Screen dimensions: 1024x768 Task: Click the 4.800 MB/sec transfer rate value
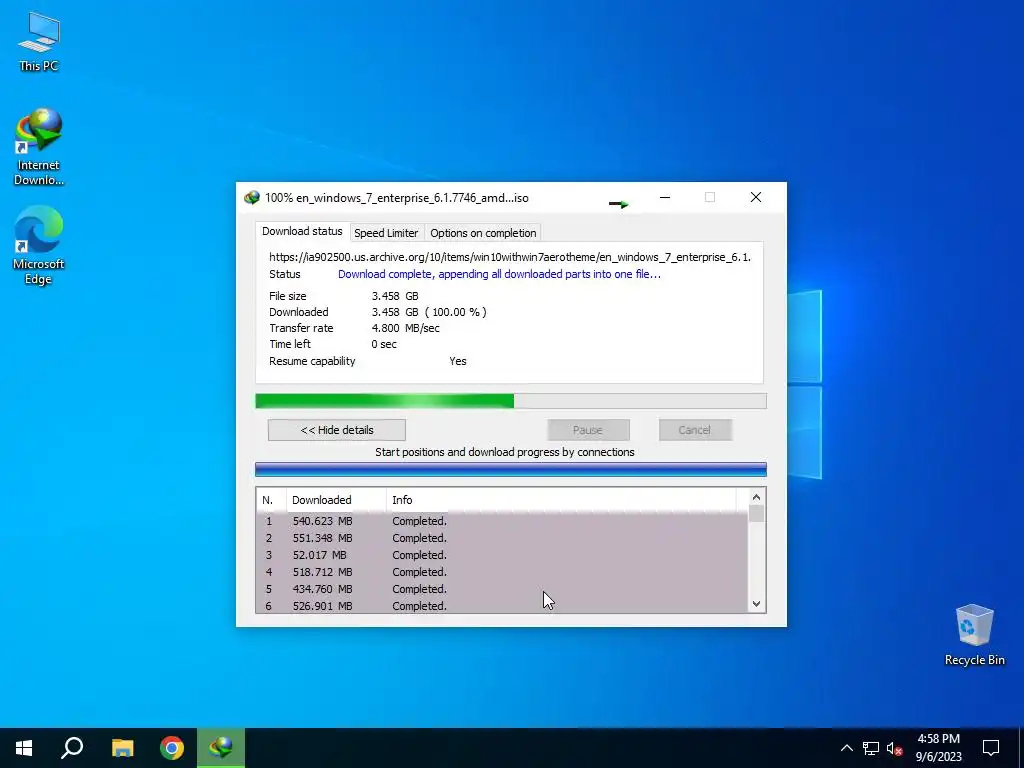tap(406, 328)
